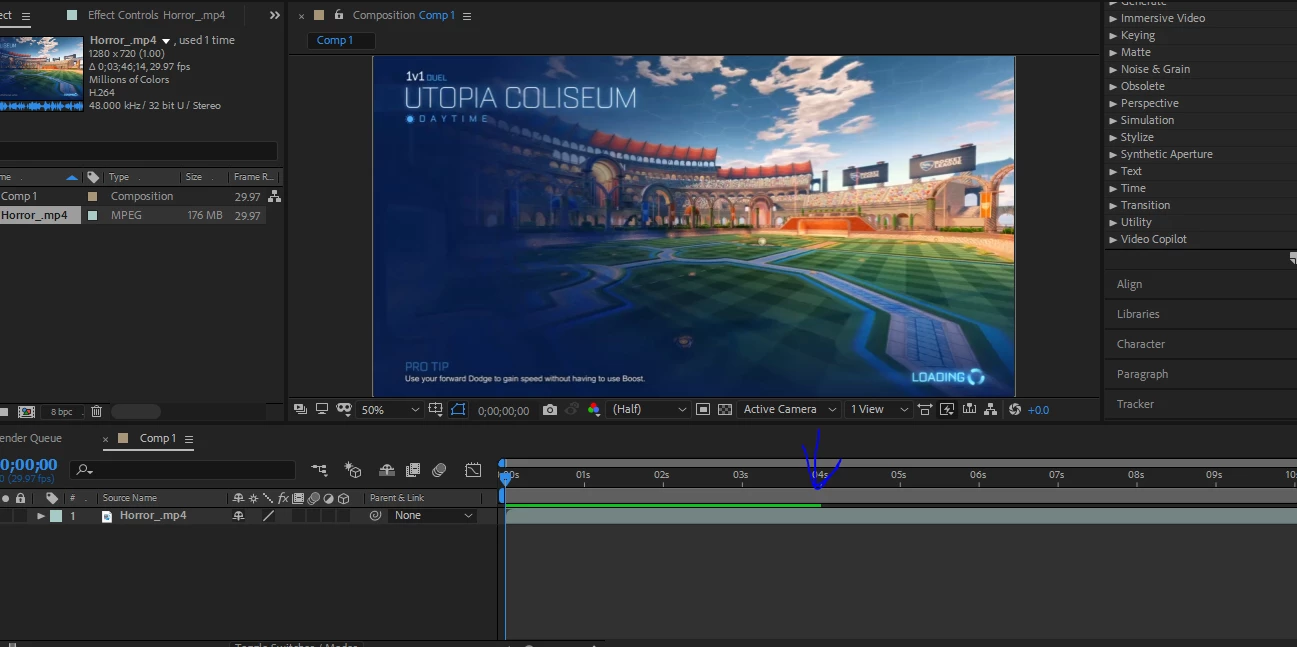Screen dimensions: 1297x647
Task: Click label tag column header in timeline
Action: tap(52, 498)
